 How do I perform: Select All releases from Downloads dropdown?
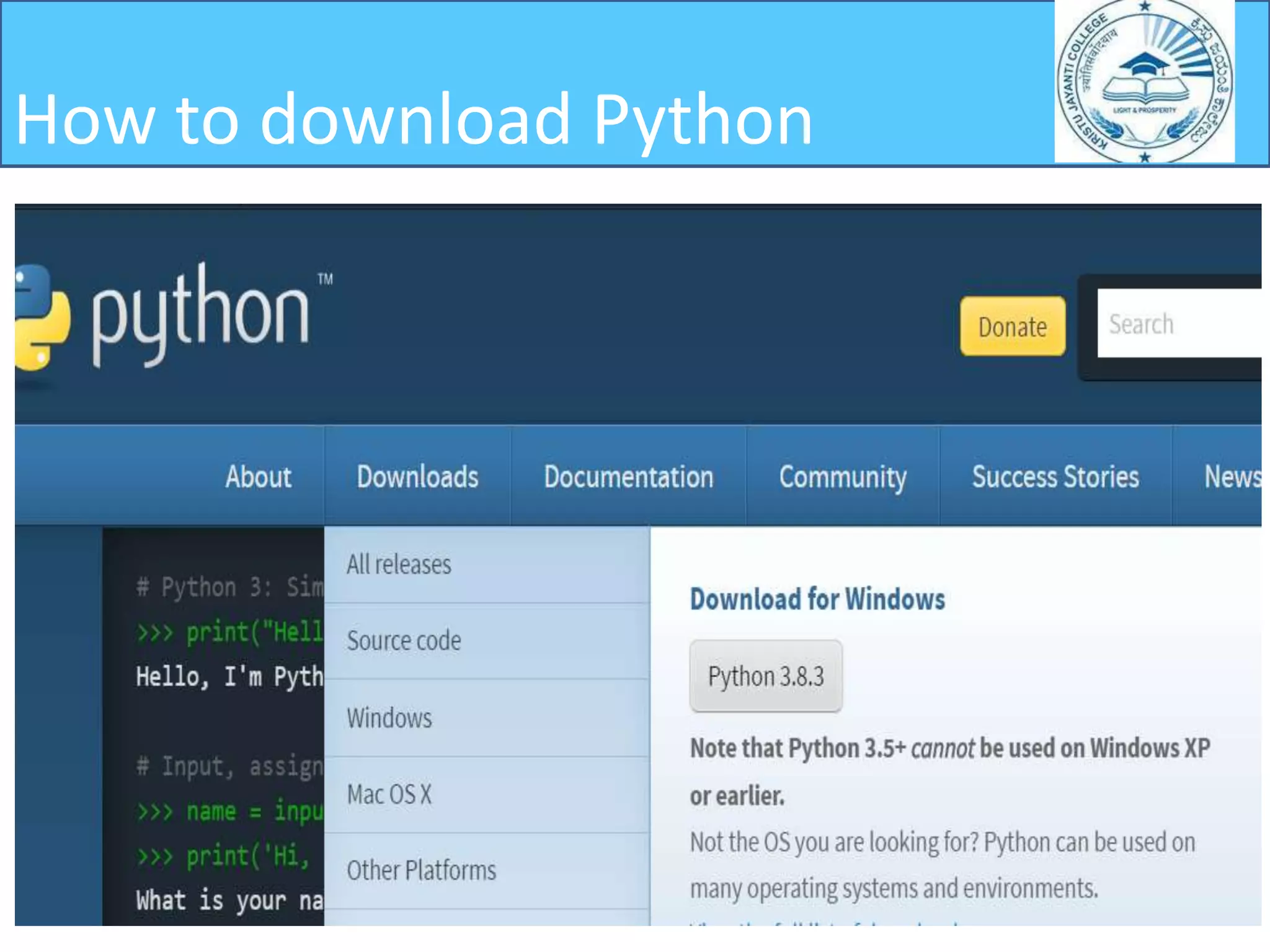click(487, 565)
